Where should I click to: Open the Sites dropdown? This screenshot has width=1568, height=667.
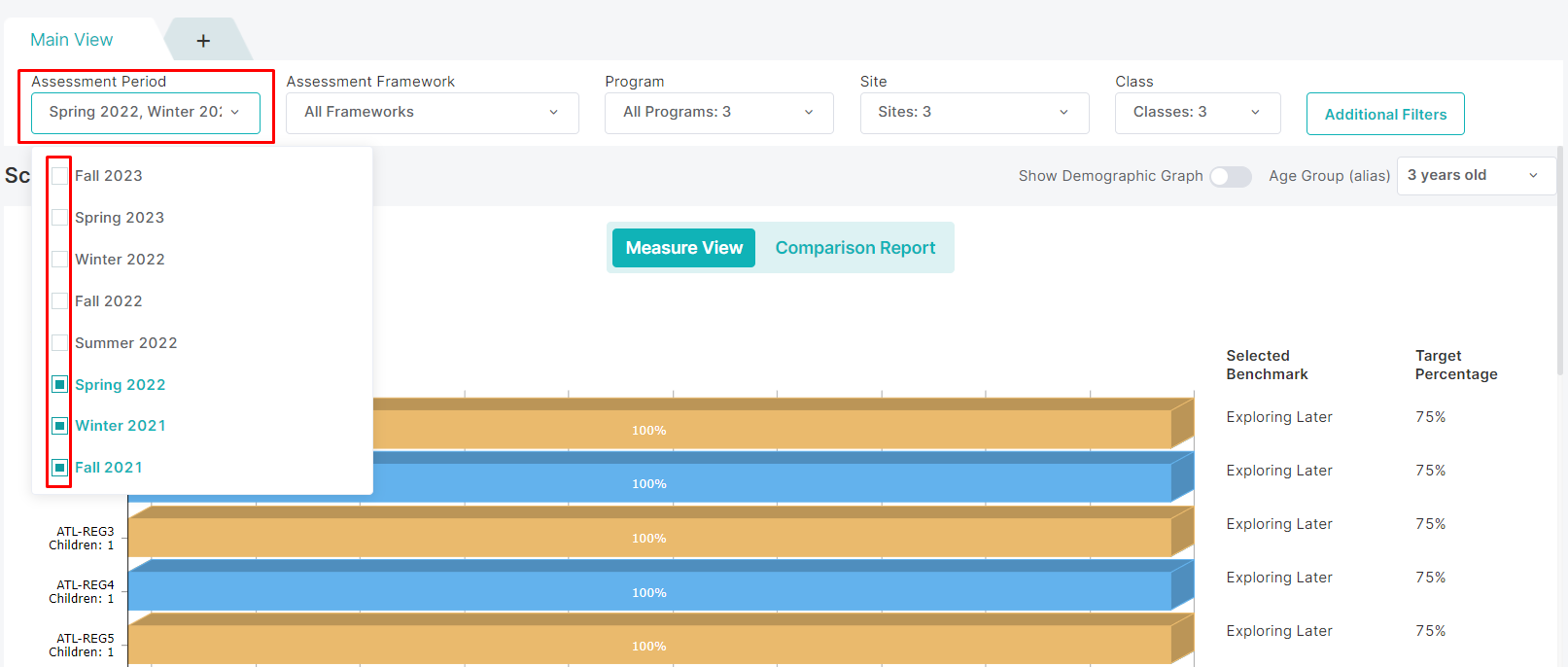(973, 113)
